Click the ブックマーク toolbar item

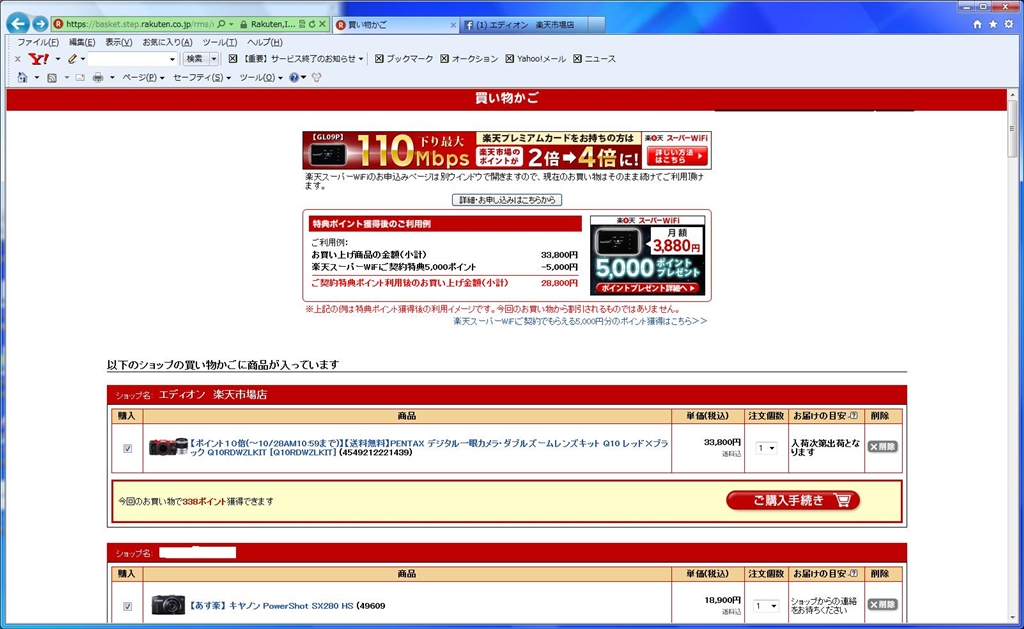click(x=404, y=59)
